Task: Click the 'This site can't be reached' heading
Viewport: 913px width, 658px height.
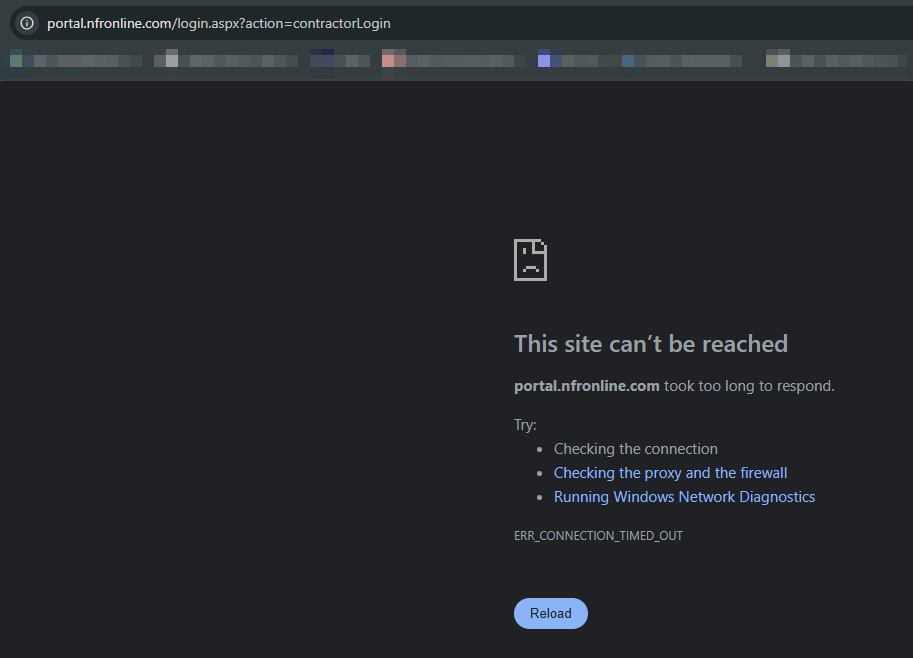Action: tap(650, 344)
